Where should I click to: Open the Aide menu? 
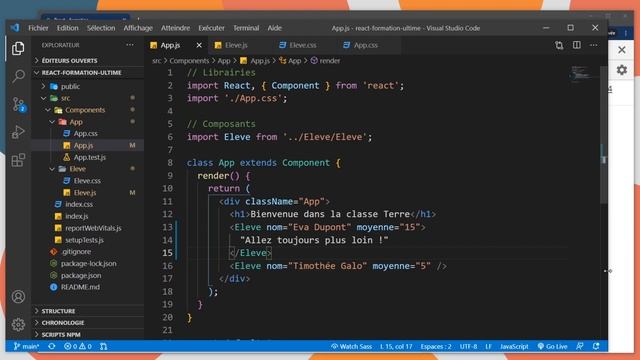274,28
